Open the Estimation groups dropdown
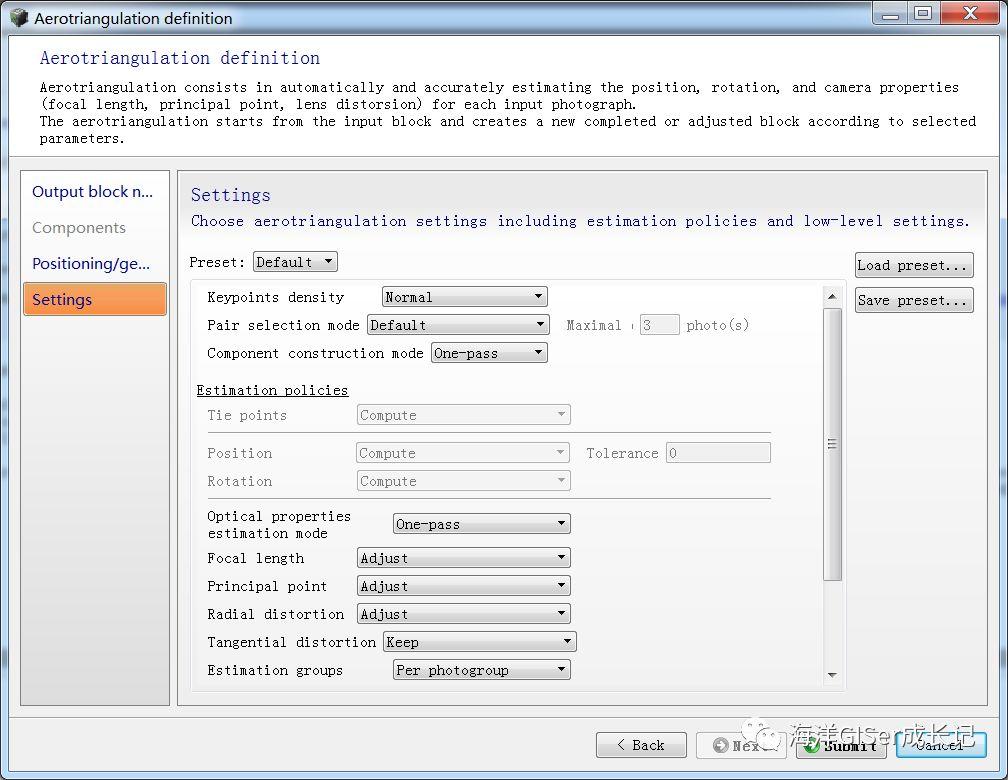The height and width of the screenshot is (780, 1008). pyautogui.click(x=482, y=670)
